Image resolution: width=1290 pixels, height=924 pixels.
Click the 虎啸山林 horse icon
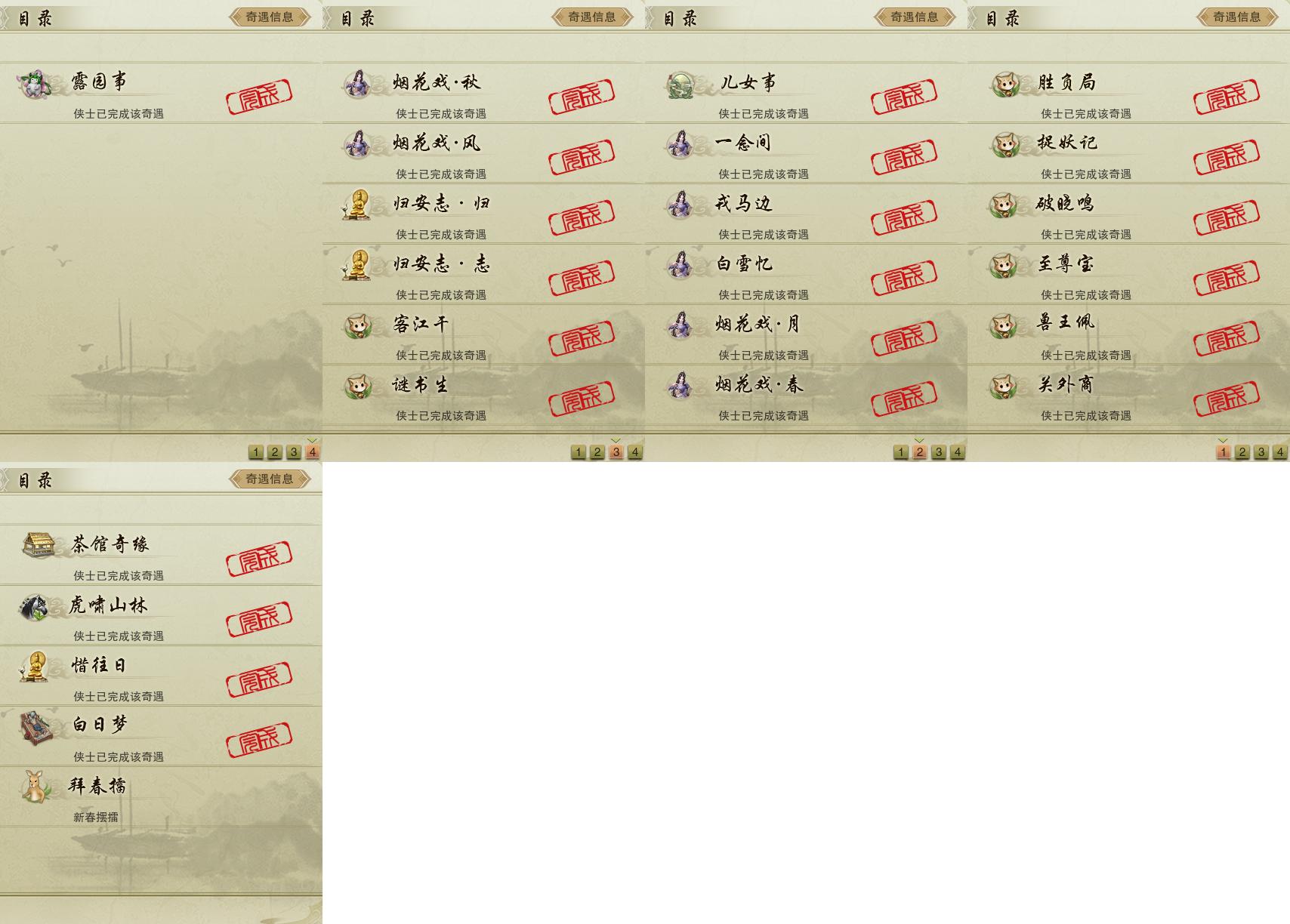point(35,606)
